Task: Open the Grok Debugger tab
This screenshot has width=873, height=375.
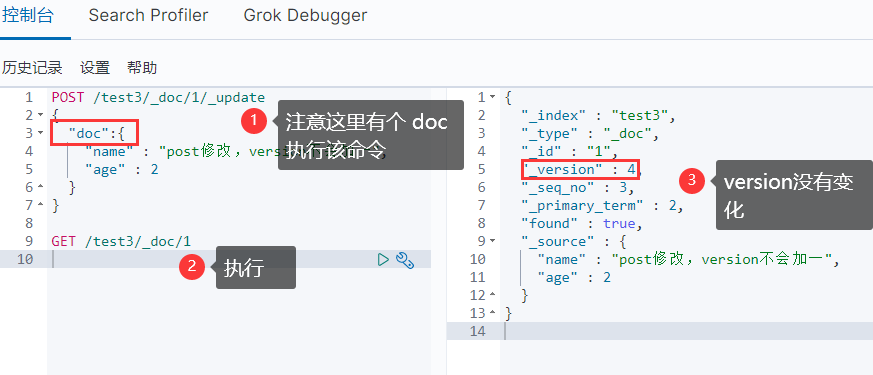Action: tap(305, 15)
